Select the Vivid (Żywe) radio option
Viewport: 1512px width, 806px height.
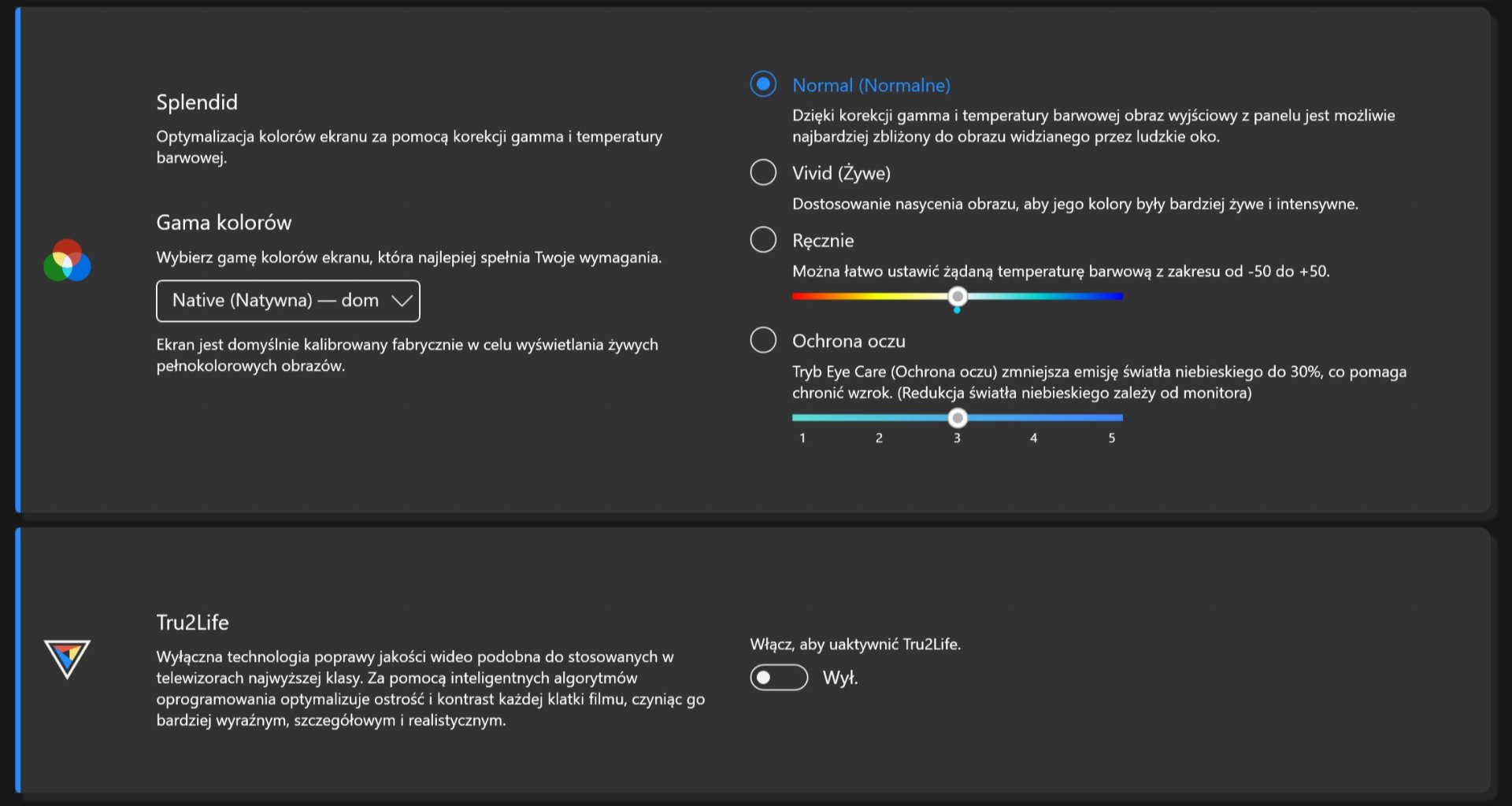763,172
